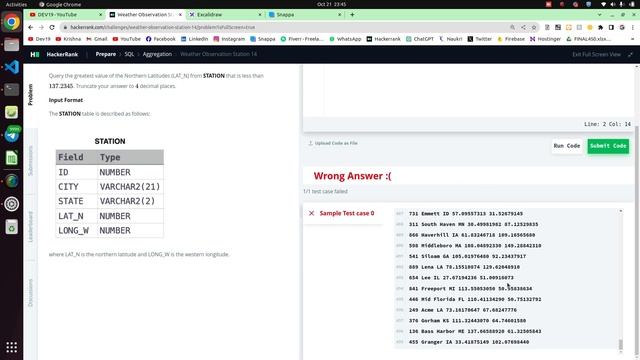This screenshot has height=360, width=640.
Task: Click the LAT_N field cell in STATION table
Action: pos(77,216)
